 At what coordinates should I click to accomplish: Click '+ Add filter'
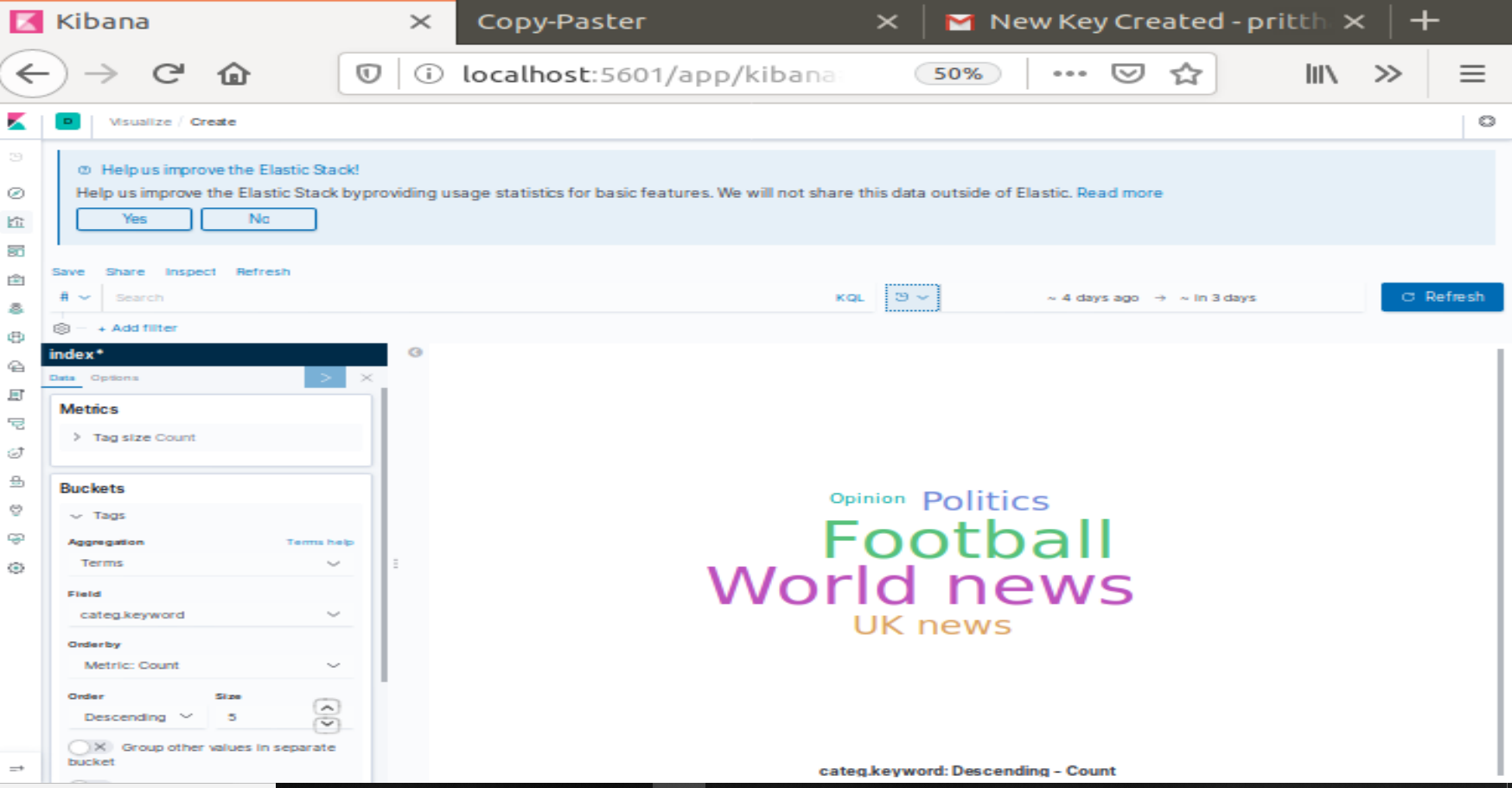tap(137, 328)
